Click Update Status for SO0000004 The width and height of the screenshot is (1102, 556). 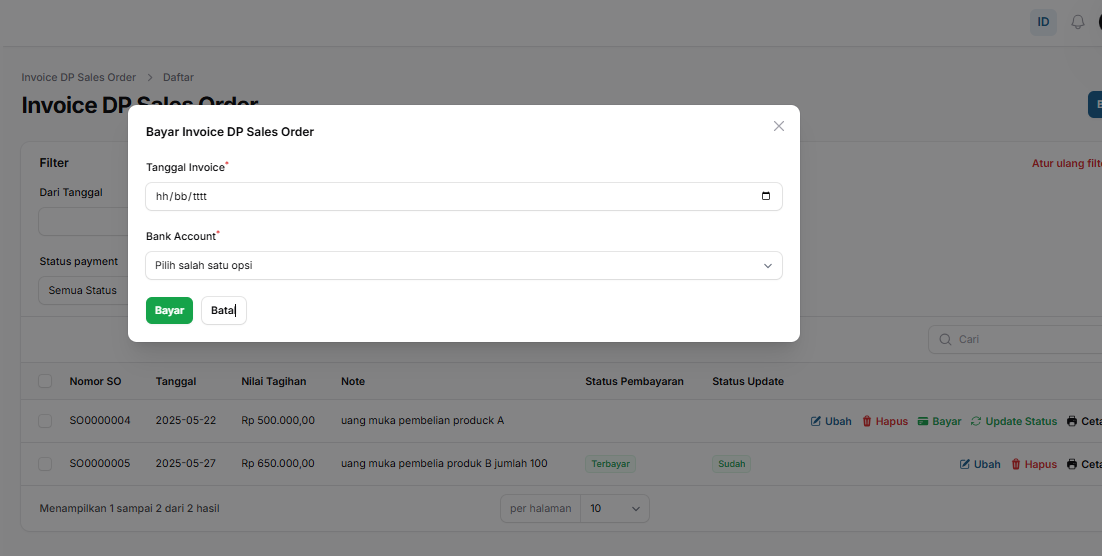pyautogui.click(x=1014, y=421)
